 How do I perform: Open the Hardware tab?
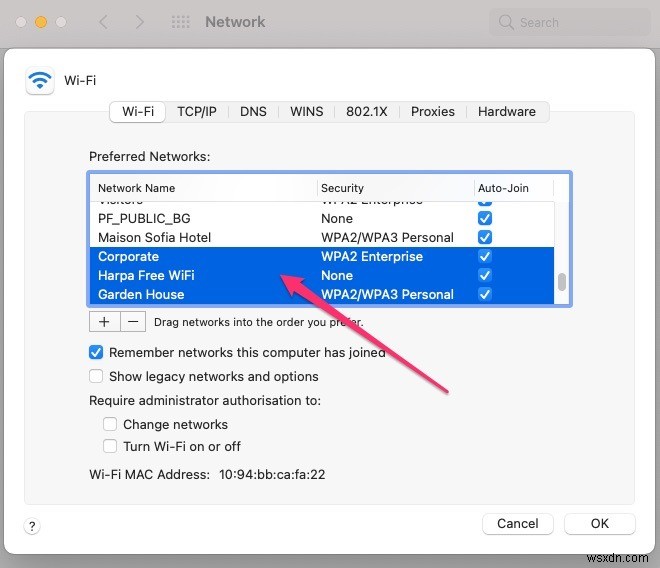pyautogui.click(x=507, y=112)
